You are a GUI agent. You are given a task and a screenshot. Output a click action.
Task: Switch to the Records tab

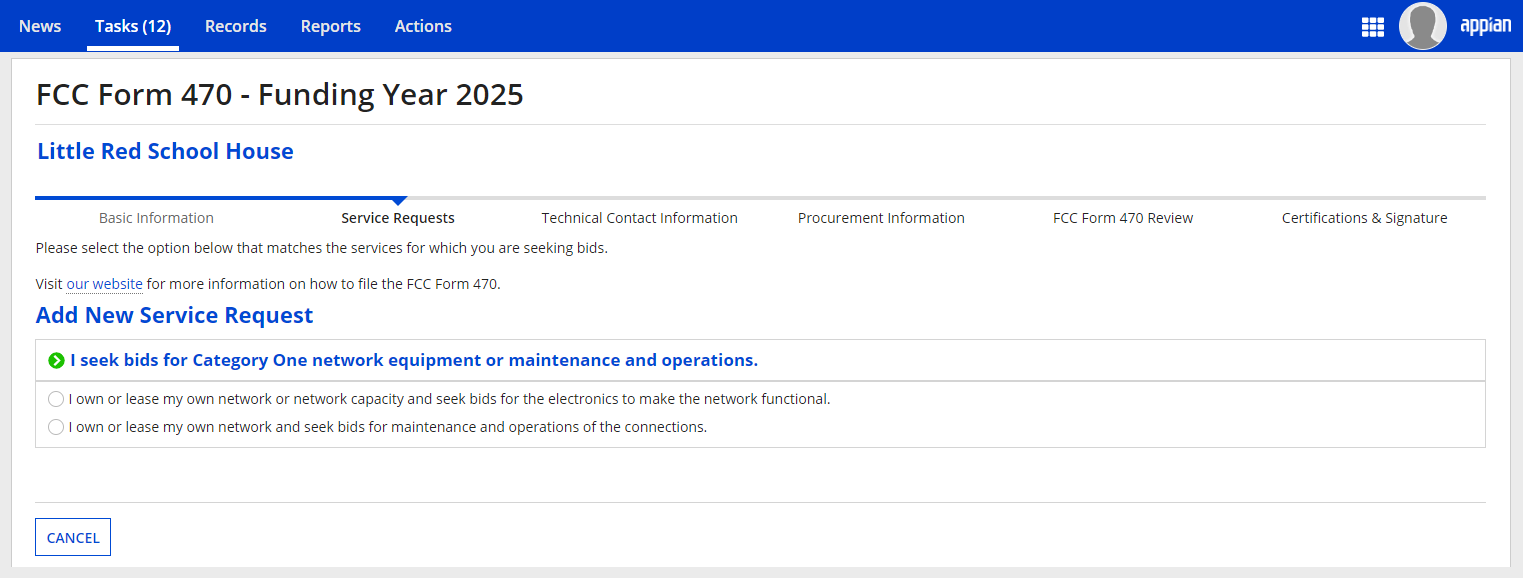(236, 26)
